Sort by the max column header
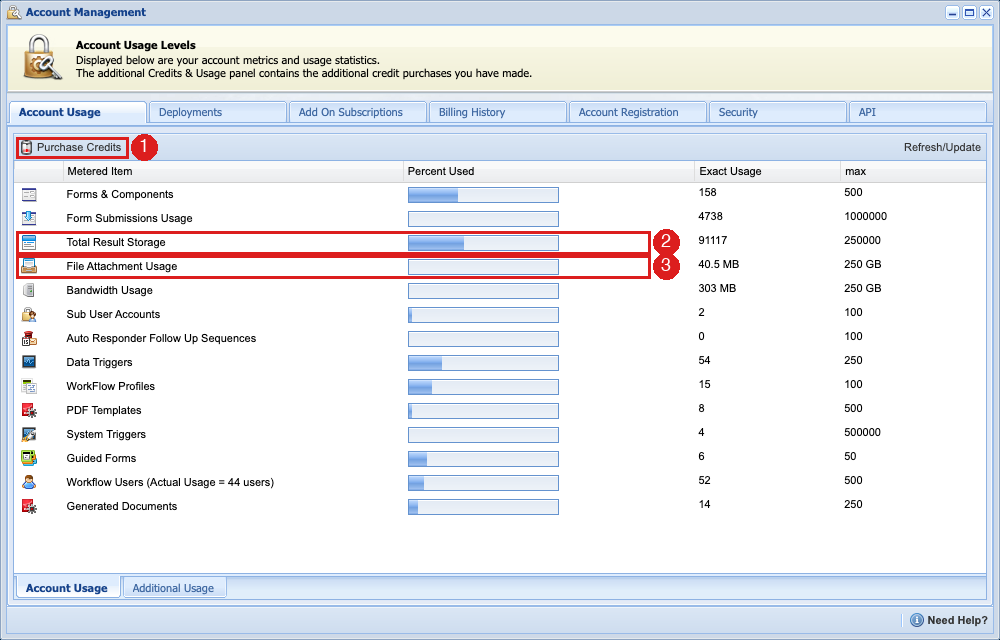Image resolution: width=1000 pixels, height=640 pixels. (913, 171)
